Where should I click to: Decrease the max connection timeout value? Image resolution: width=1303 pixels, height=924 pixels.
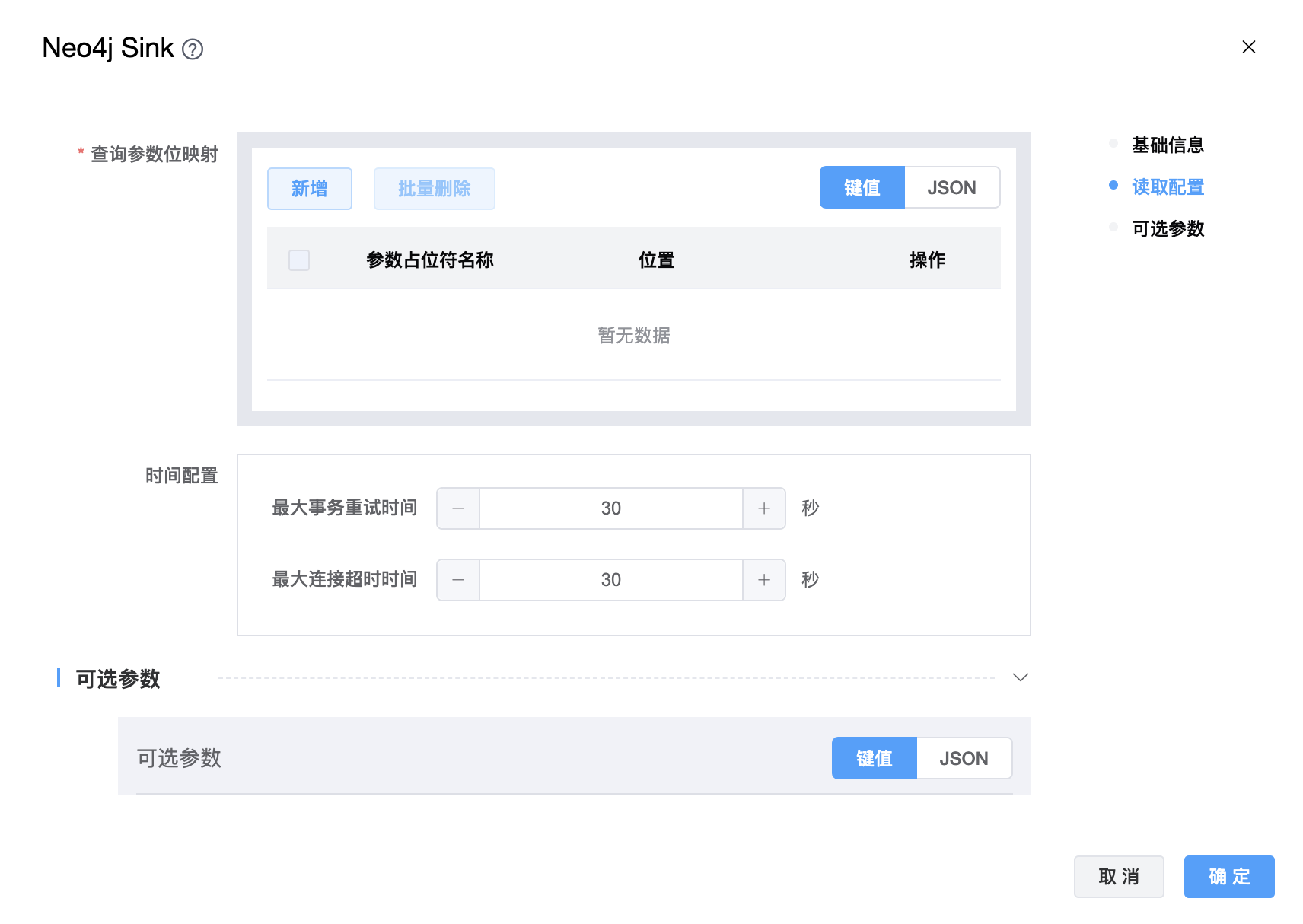click(458, 580)
